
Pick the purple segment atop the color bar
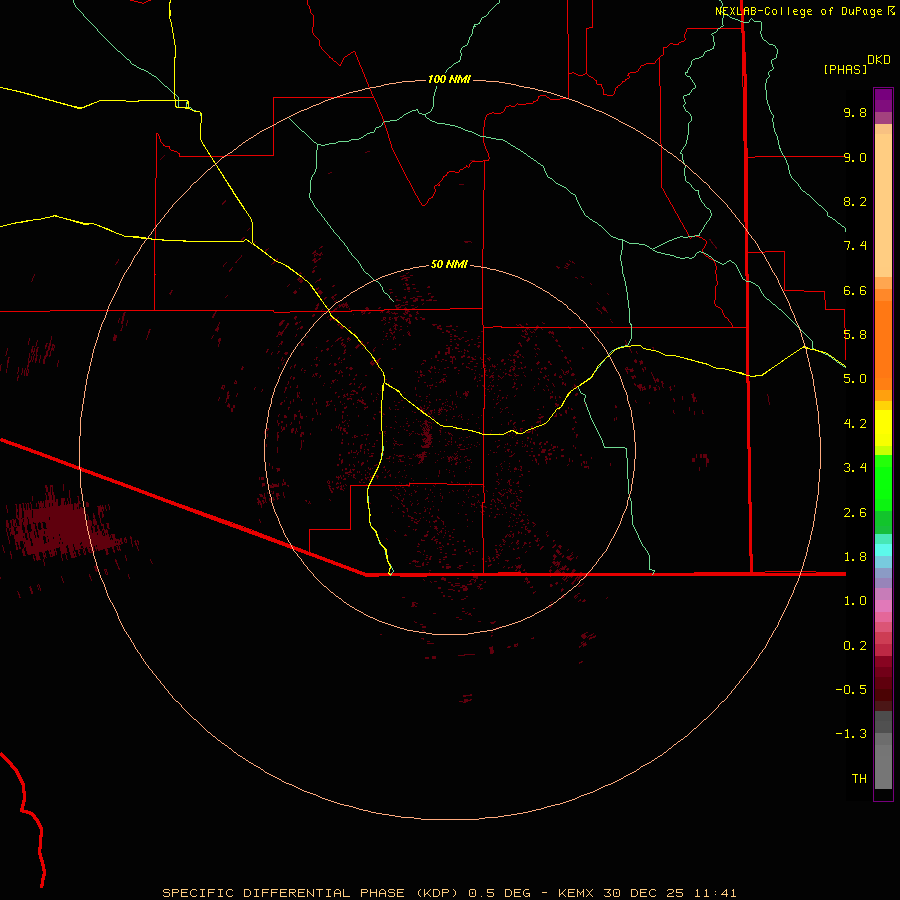883,100
